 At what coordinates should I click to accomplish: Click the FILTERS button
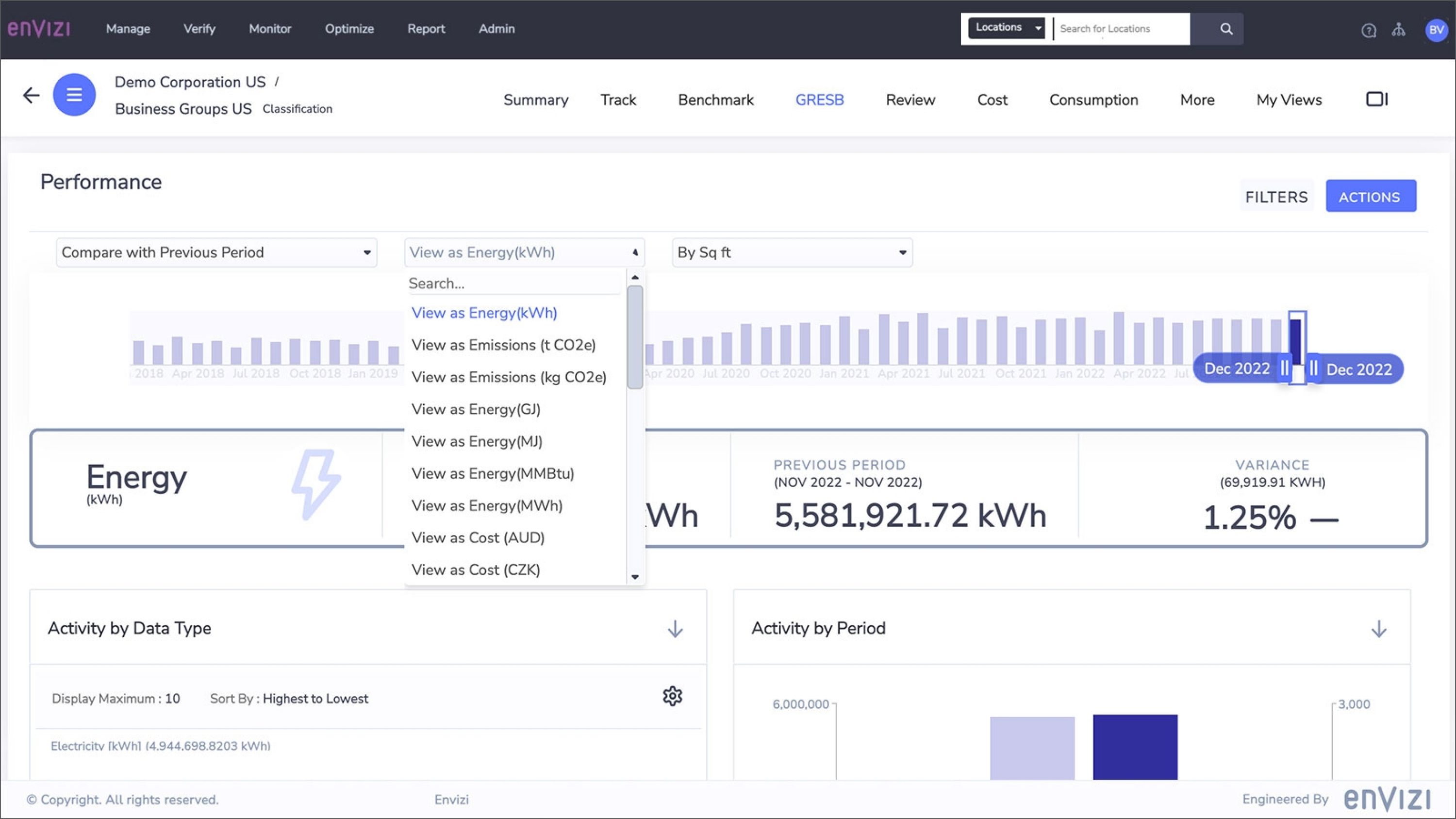pyautogui.click(x=1277, y=197)
